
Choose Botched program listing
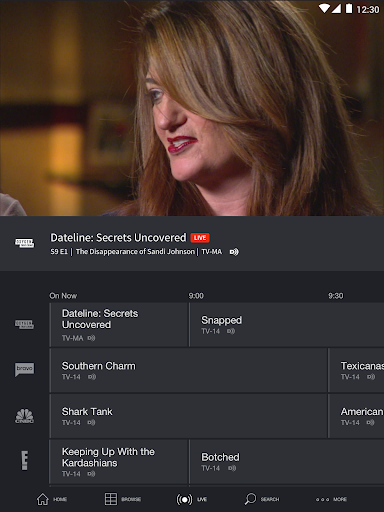pos(287,461)
